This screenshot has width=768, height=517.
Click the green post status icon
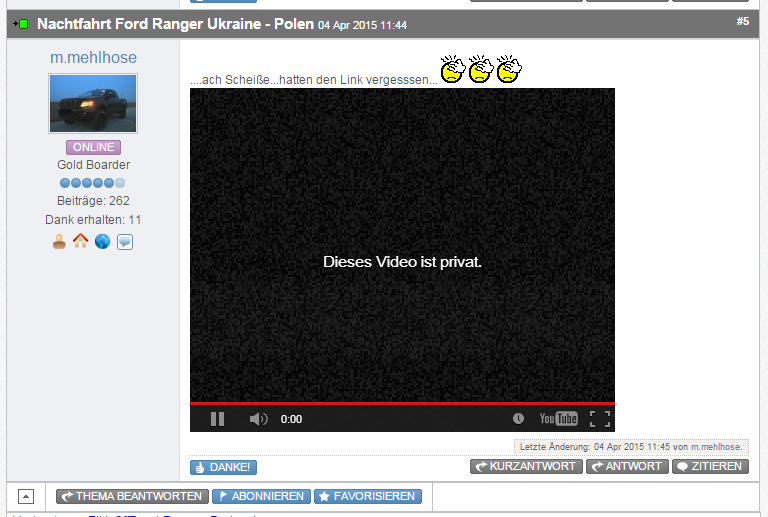point(21,24)
